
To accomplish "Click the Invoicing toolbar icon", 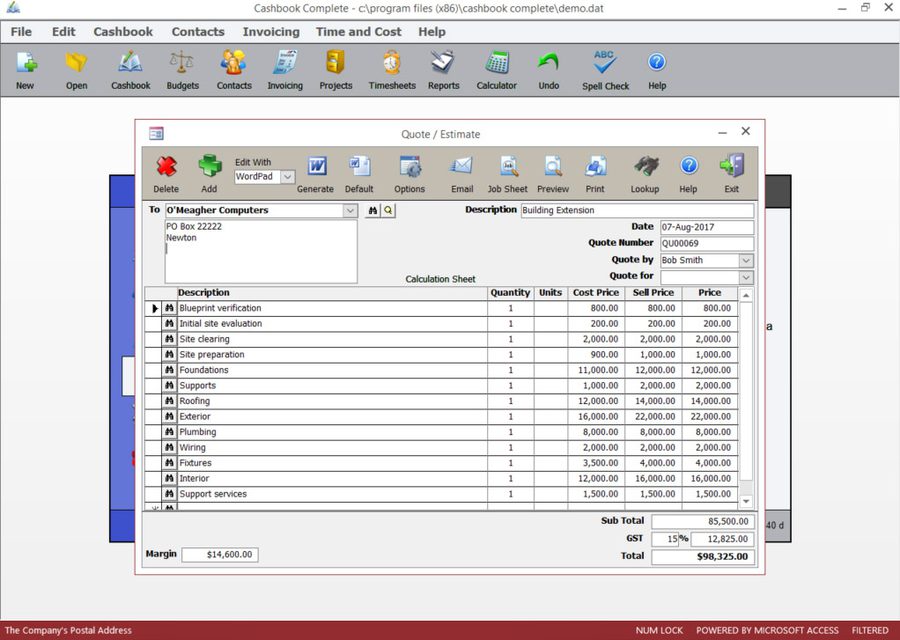I will (285, 63).
